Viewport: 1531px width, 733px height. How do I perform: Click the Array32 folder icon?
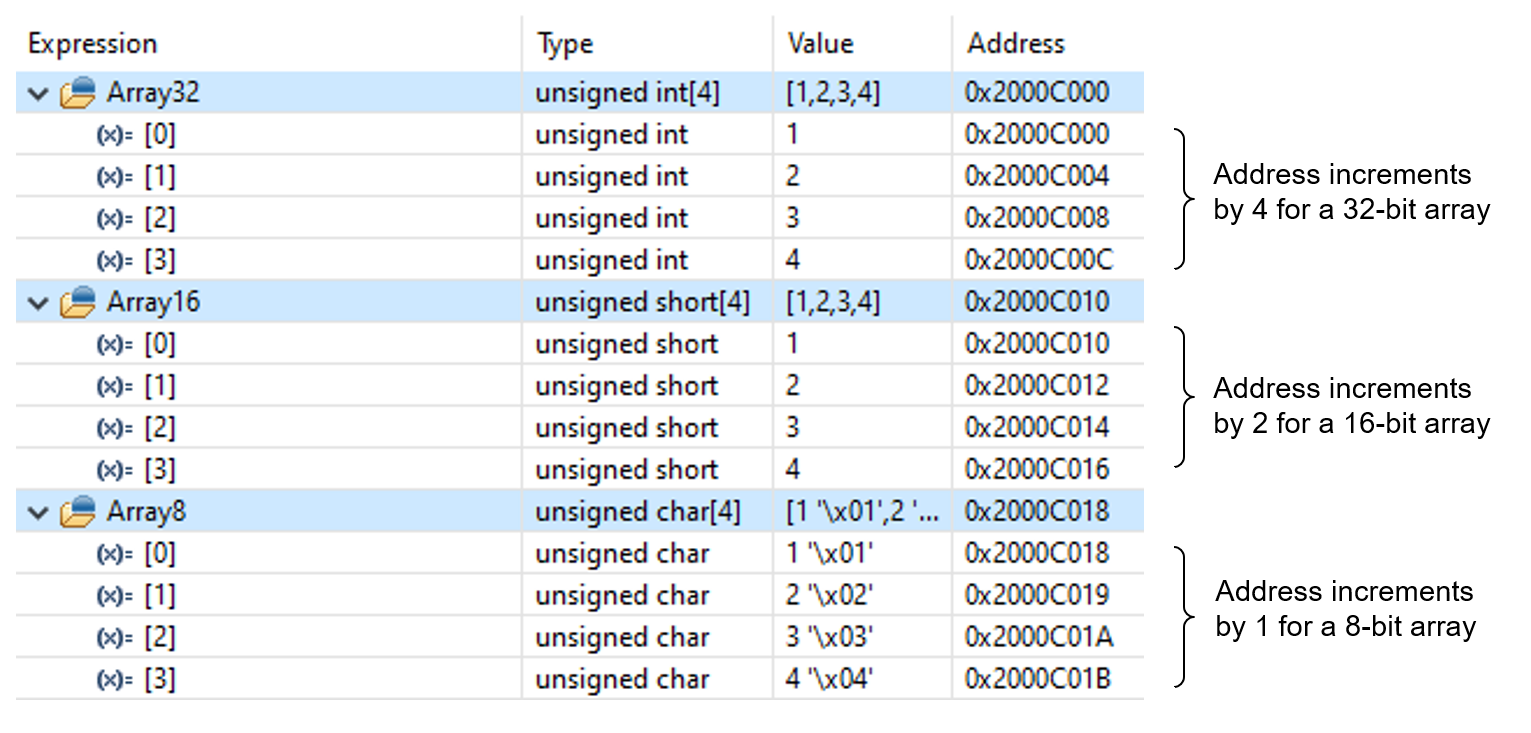click(x=78, y=93)
